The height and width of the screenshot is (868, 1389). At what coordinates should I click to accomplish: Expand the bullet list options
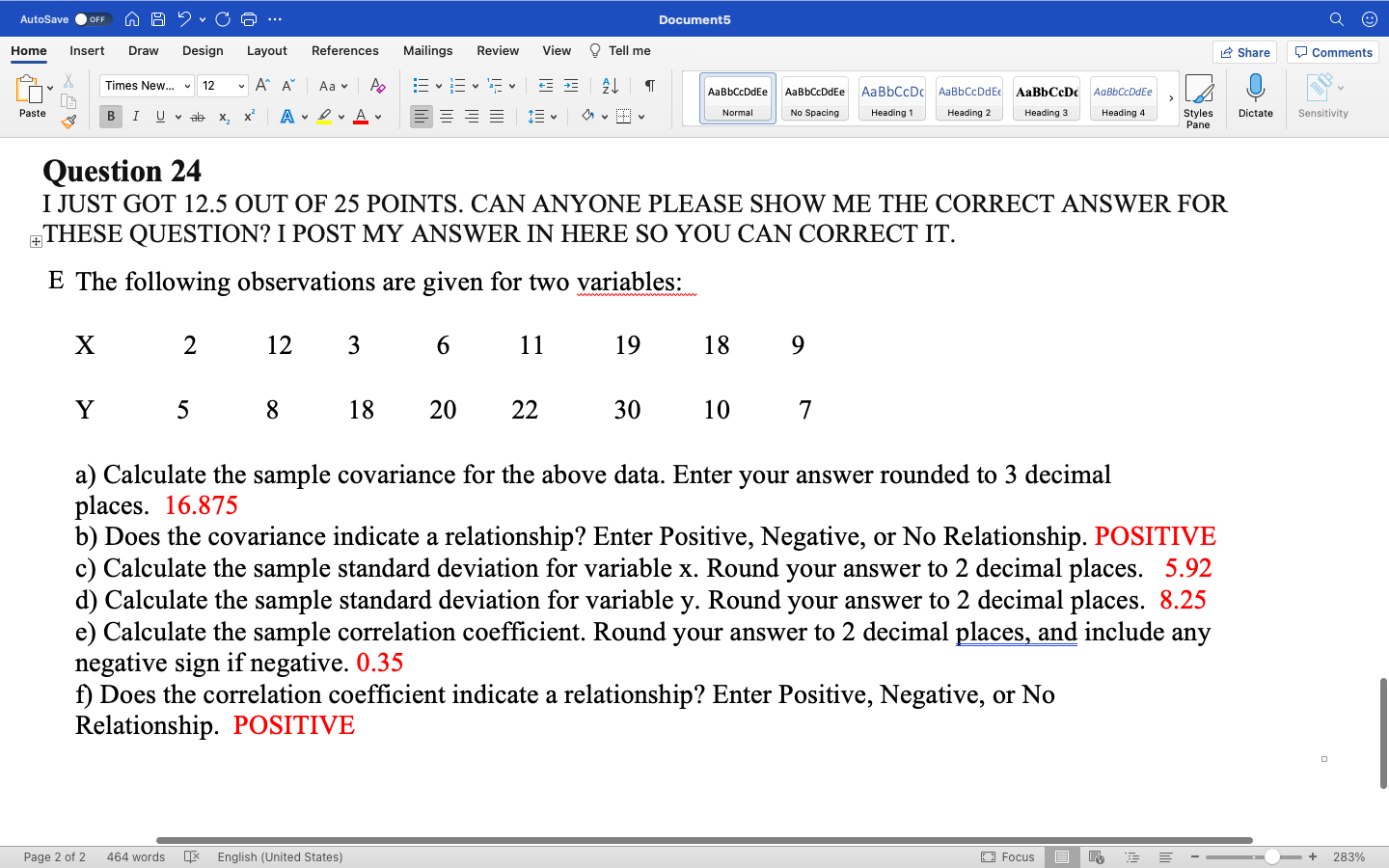(439, 86)
